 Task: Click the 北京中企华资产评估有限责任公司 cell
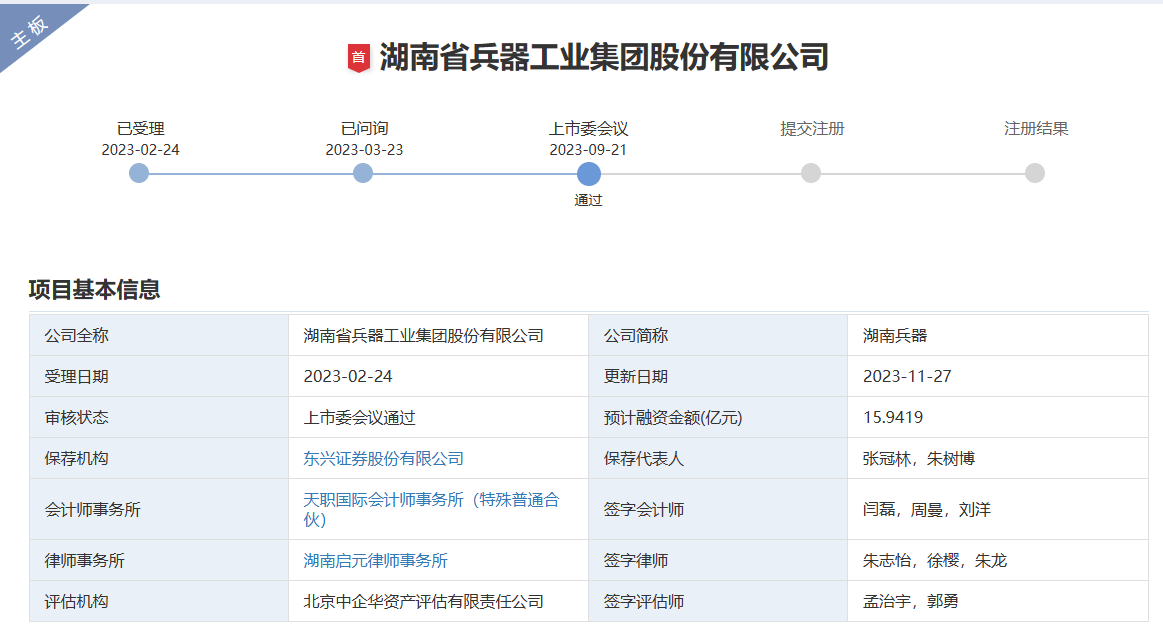coord(424,602)
